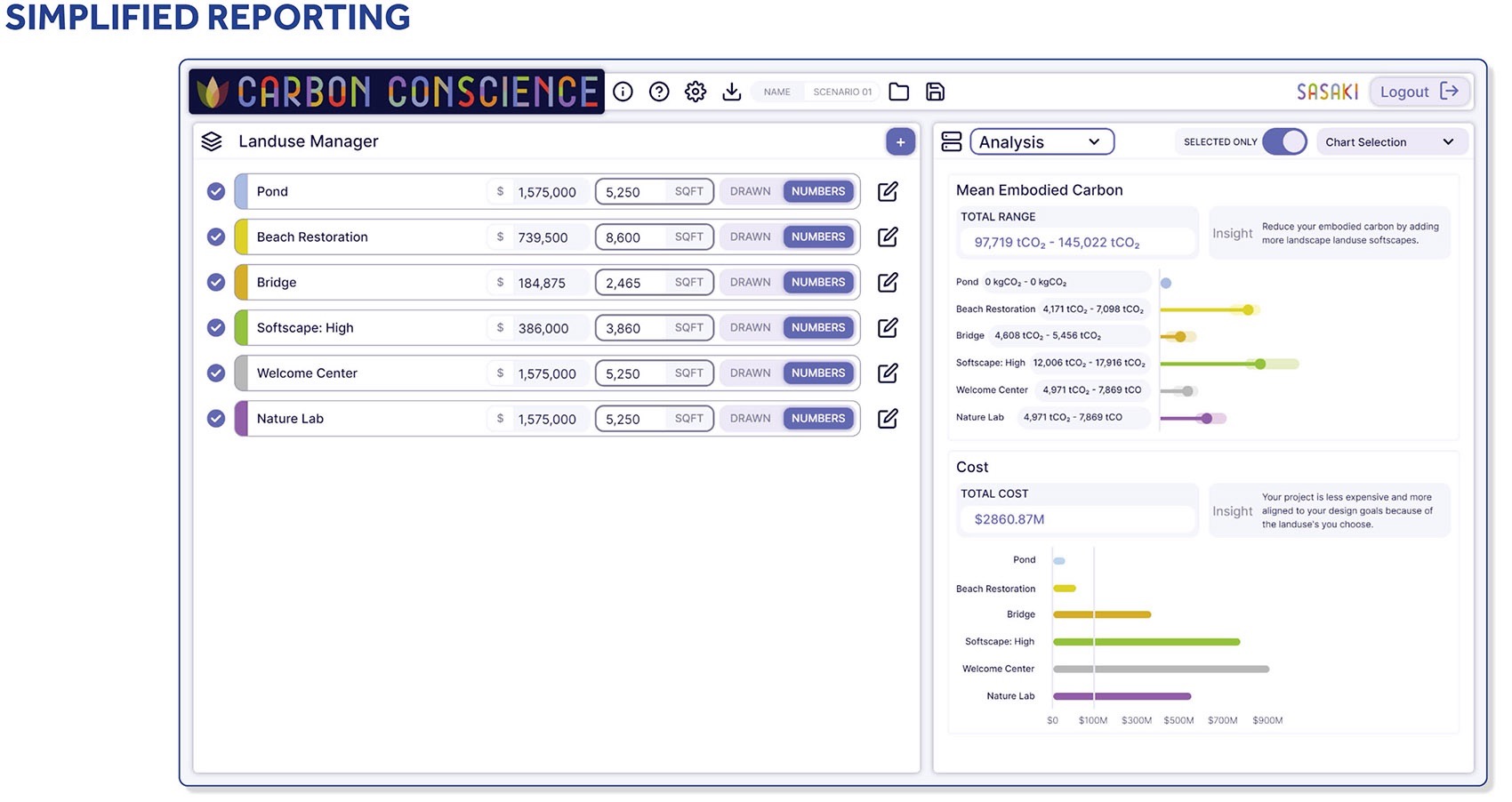Open help via question mark icon
Image resolution: width=1512 pixels, height=802 pixels.
[x=659, y=92]
